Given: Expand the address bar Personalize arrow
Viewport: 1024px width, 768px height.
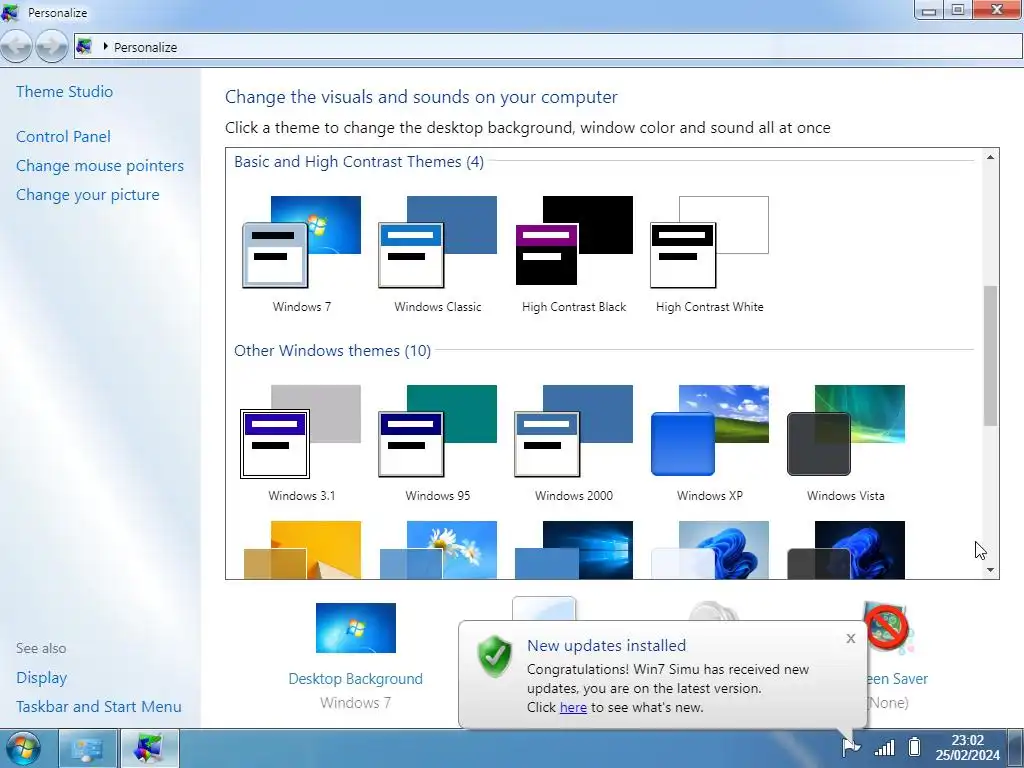Looking at the screenshot, I should tap(105, 46).
